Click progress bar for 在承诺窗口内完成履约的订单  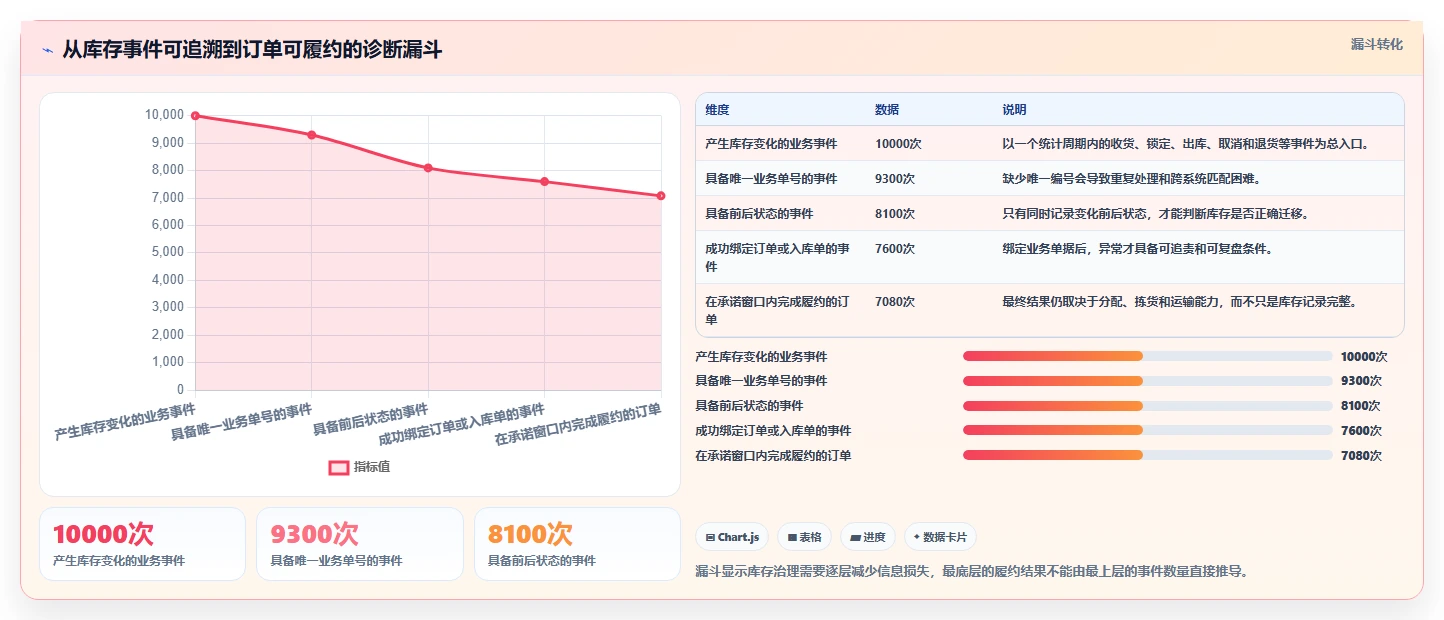coord(1147,455)
